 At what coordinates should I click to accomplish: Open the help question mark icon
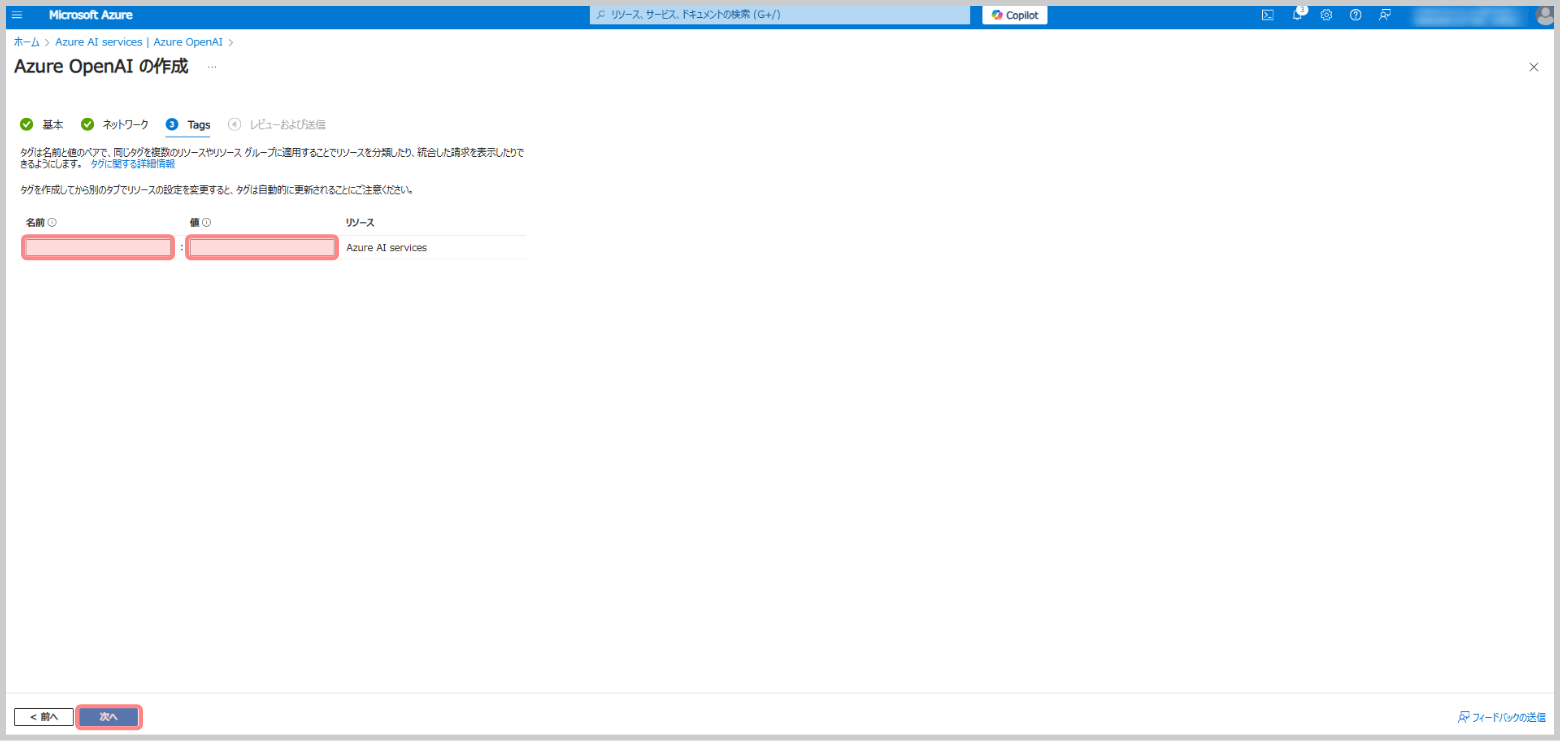click(1355, 15)
